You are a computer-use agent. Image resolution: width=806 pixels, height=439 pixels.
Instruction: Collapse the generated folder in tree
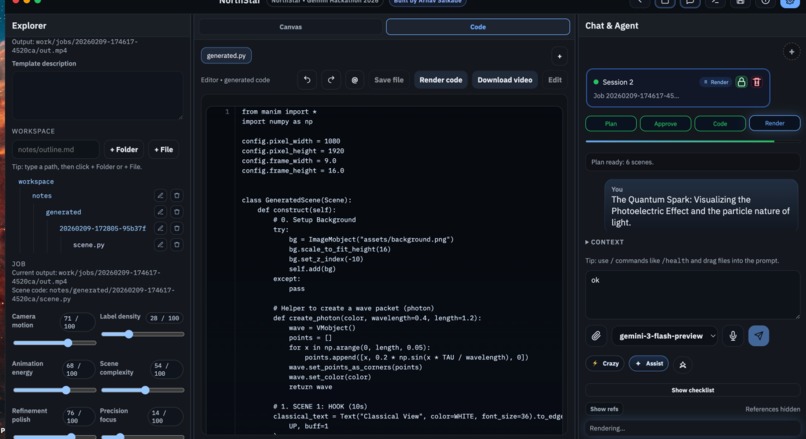click(63, 212)
